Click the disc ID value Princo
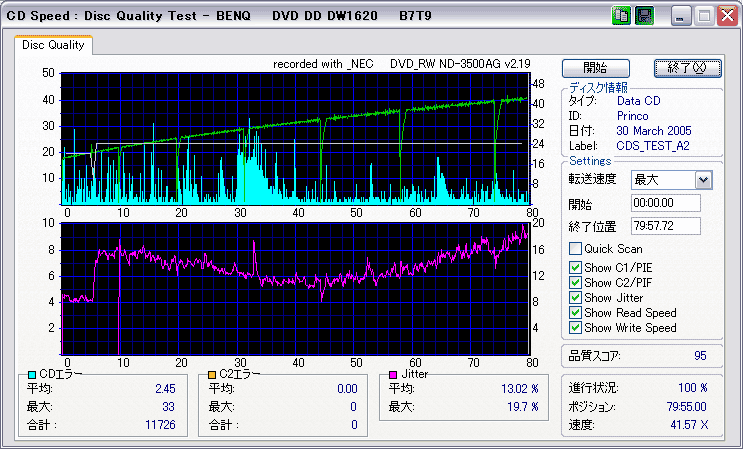 (633, 116)
